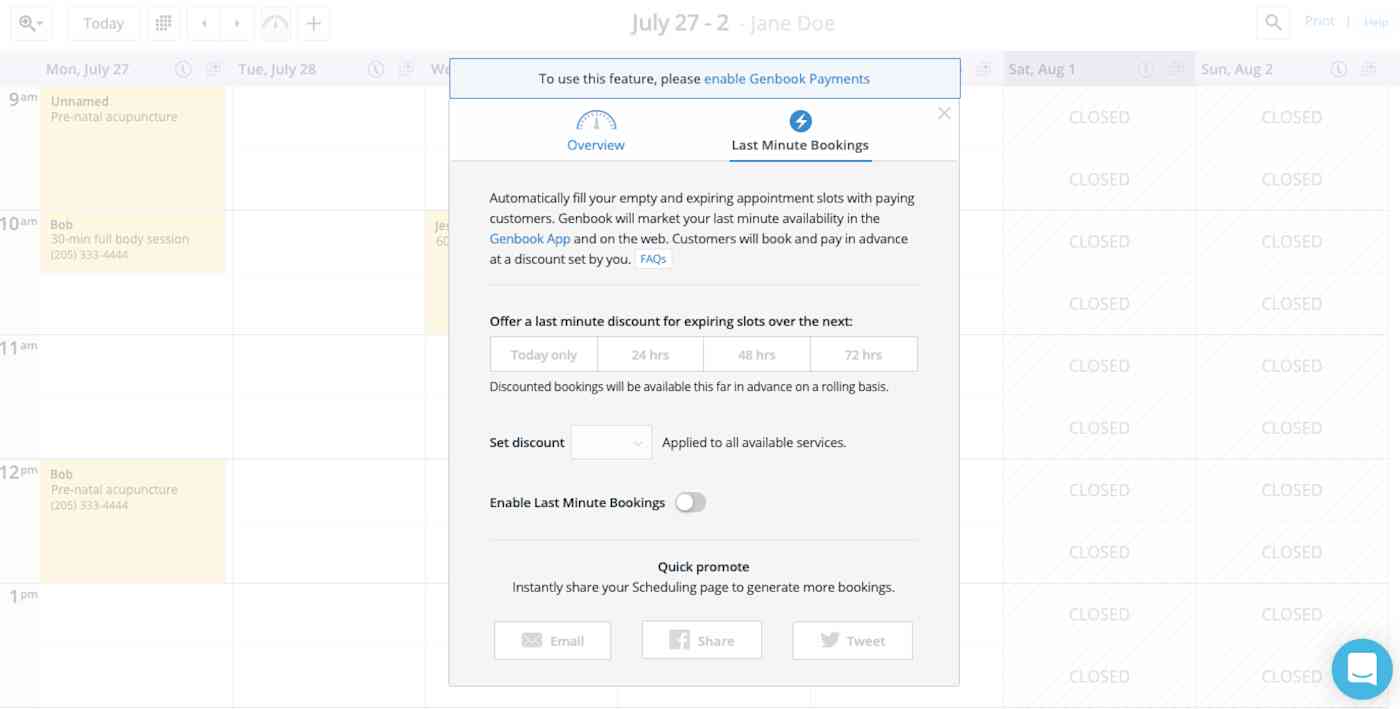Open the Set discount dropdown
This screenshot has height=709, width=1400.
(x=611, y=442)
